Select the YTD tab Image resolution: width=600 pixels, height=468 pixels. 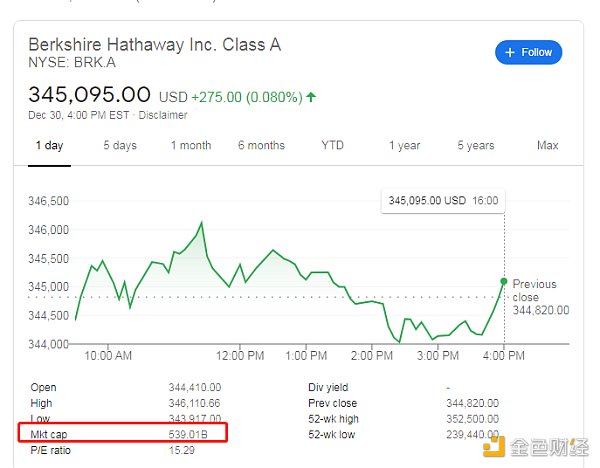332,145
